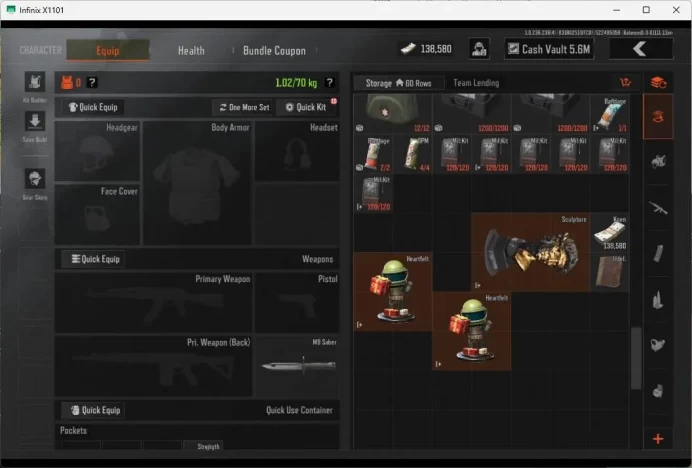Image resolution: width=692 pixels, height=468 pixels.
Task: Open the Team Lending tab
Action: click(x=476, y=83)
